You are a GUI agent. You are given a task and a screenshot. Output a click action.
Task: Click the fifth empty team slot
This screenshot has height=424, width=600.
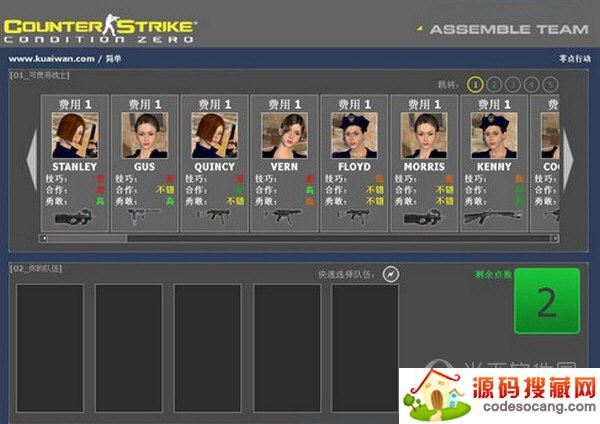pos(365,348)
